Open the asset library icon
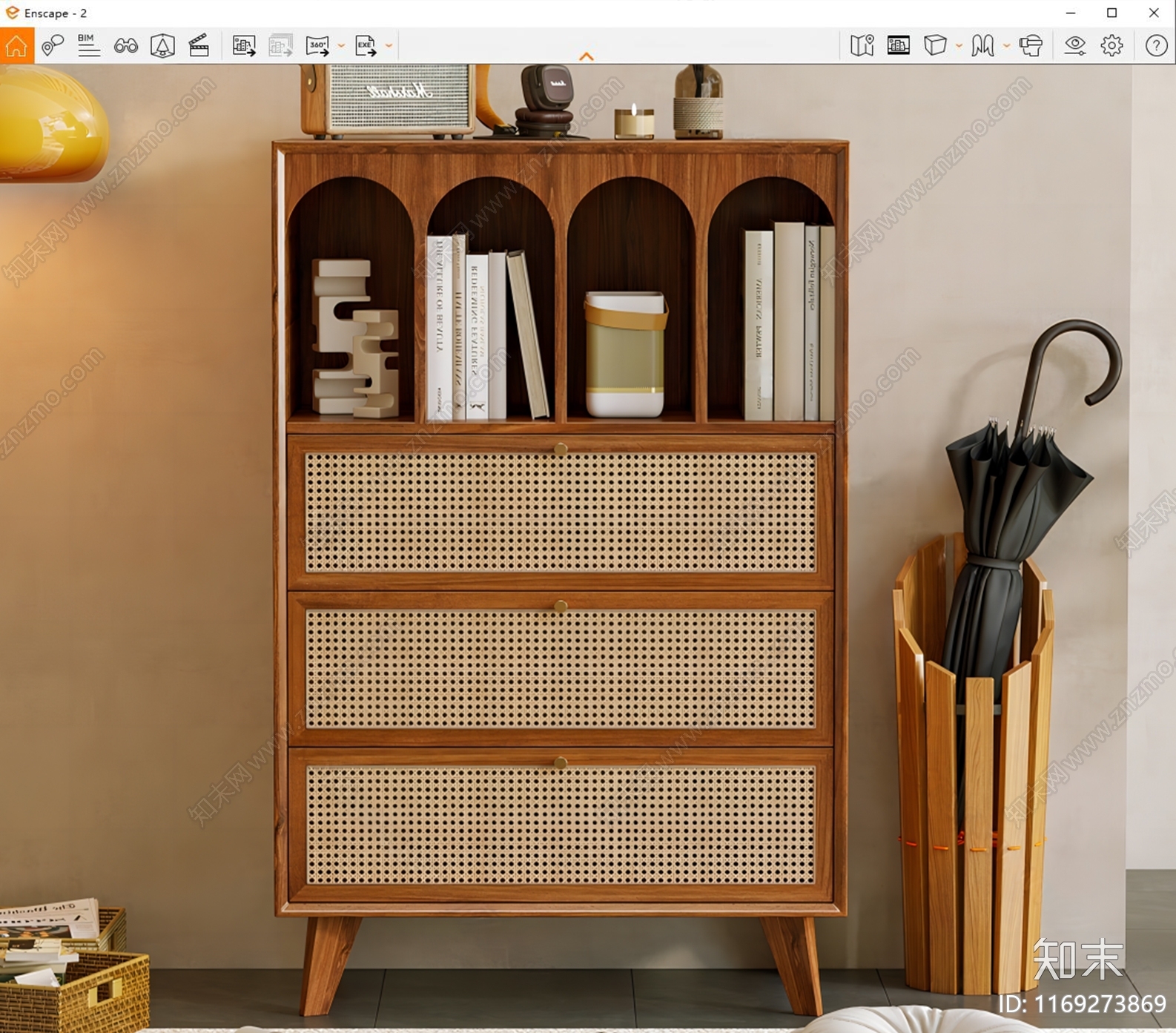The height and width of the screenshot is (1033, 1176). [x=899, y=46]
